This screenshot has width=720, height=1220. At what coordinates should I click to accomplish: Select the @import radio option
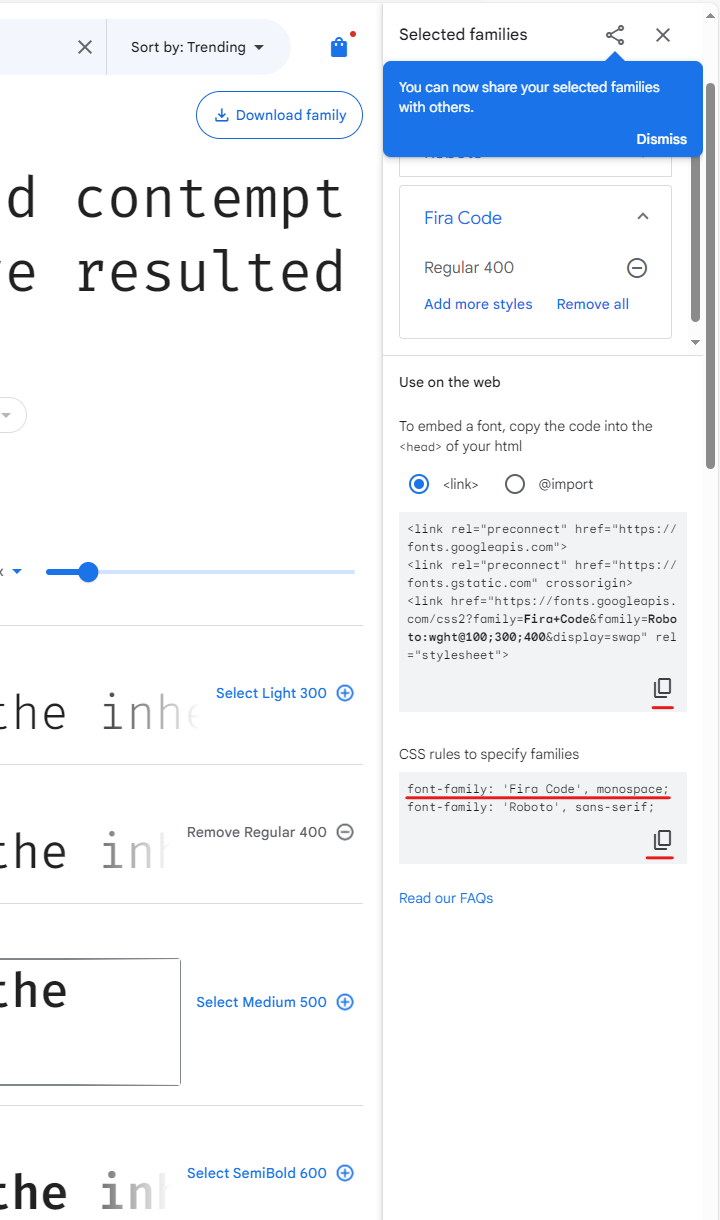pyautogui.click(x=515, y=484)
